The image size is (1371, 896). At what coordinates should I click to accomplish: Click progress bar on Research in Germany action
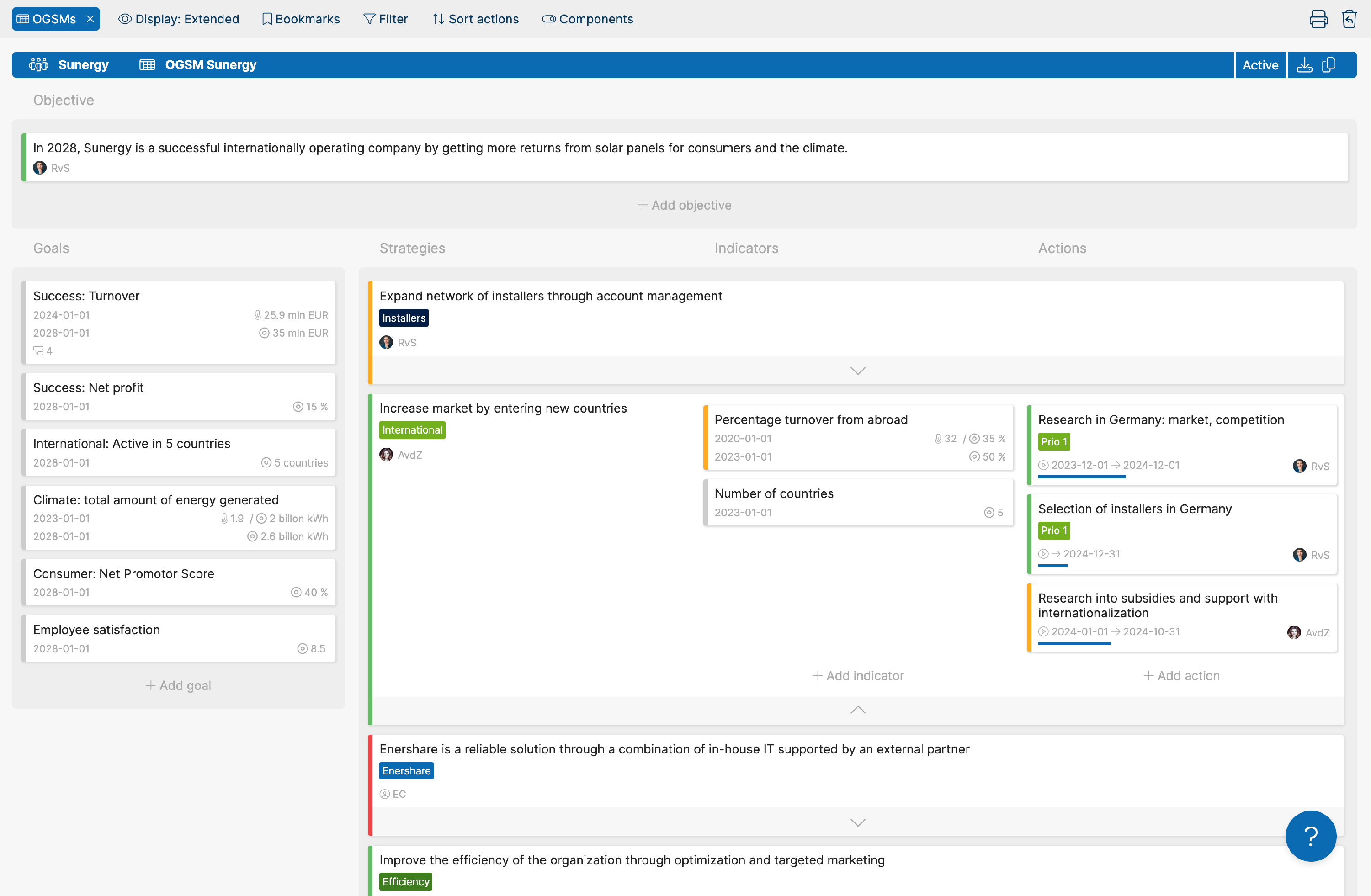(1082, 477)
